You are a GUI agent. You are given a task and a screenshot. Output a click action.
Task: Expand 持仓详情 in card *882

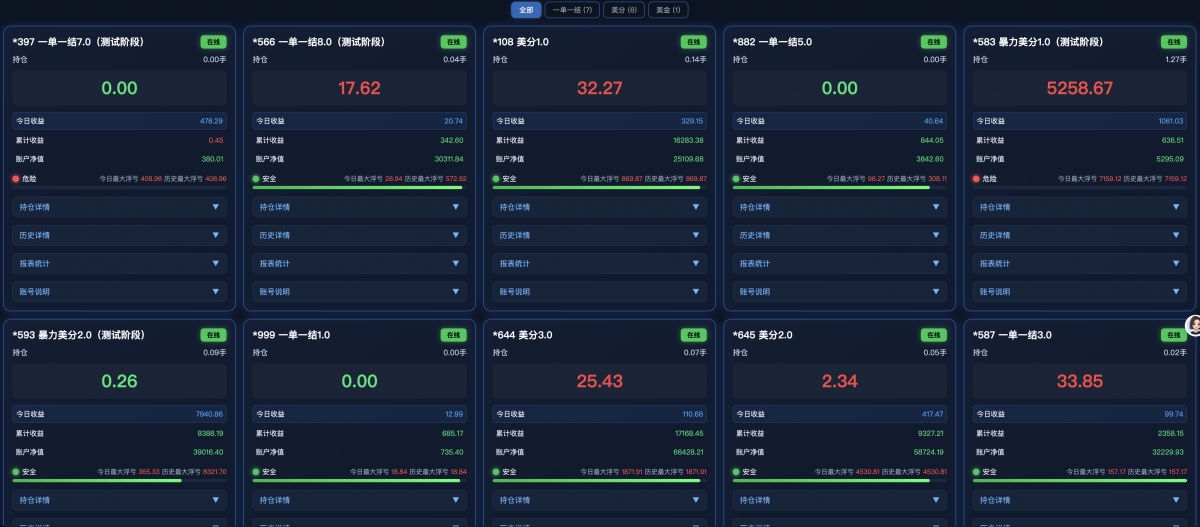pyautogui.click(x=839, y=207)
